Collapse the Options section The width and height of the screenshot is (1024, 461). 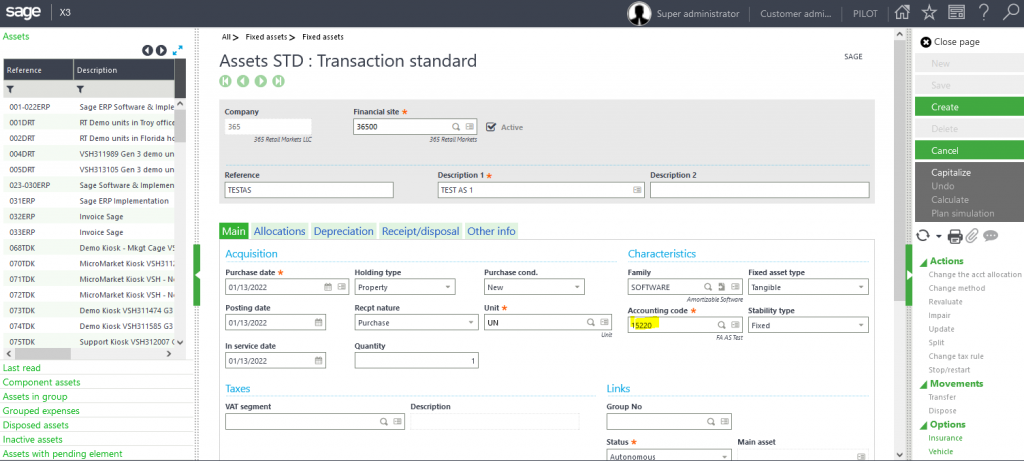(923, 425)
